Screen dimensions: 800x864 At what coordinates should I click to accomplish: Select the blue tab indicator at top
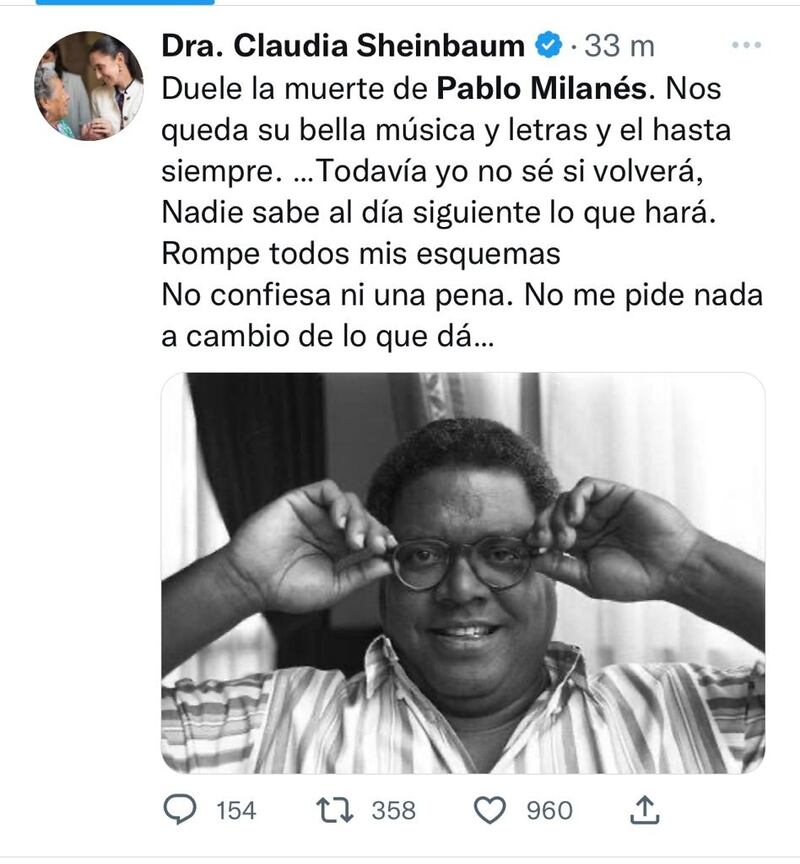click(x=125, y=2)
